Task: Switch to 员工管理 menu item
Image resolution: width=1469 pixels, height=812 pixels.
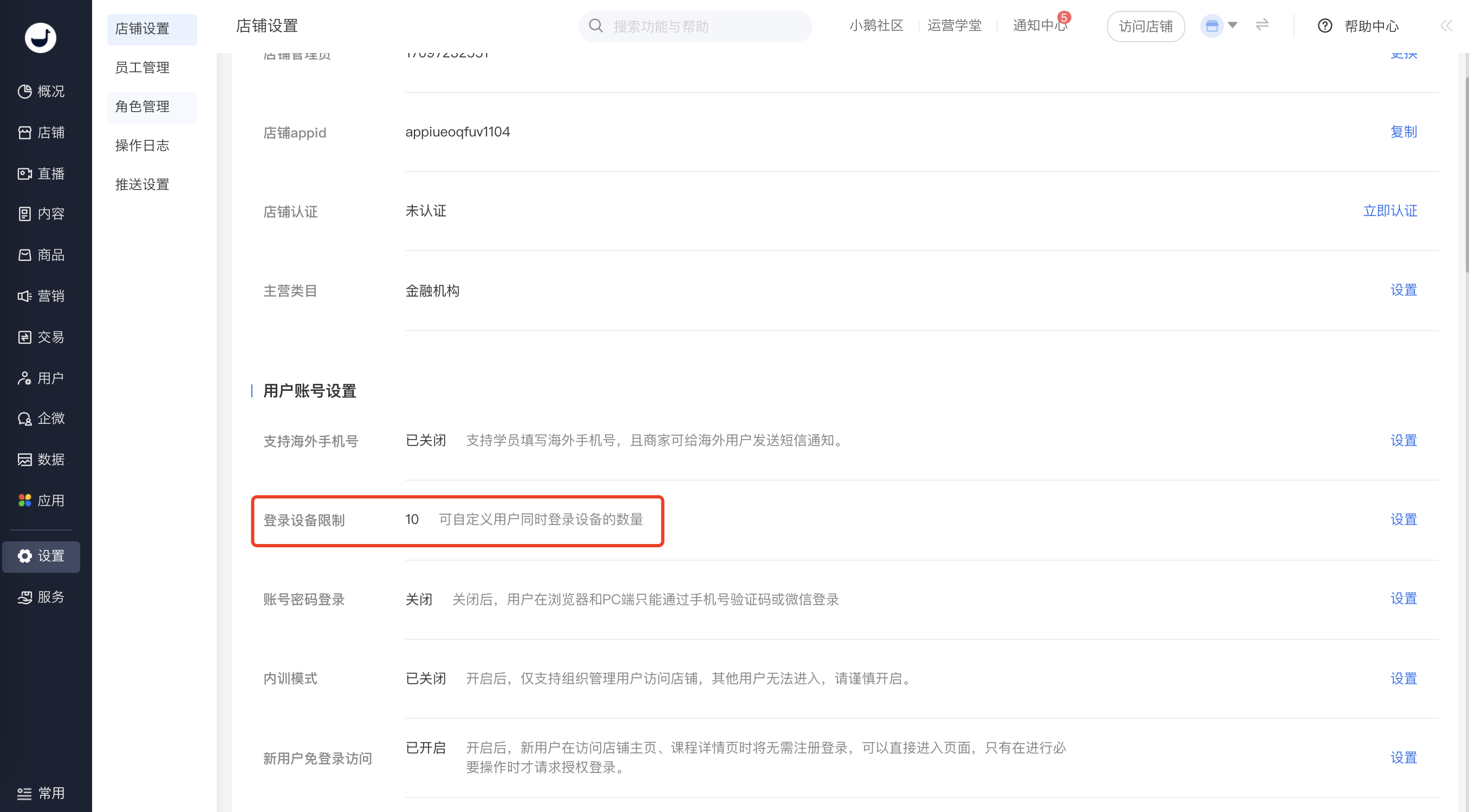Action: click(x=142, y=67)
